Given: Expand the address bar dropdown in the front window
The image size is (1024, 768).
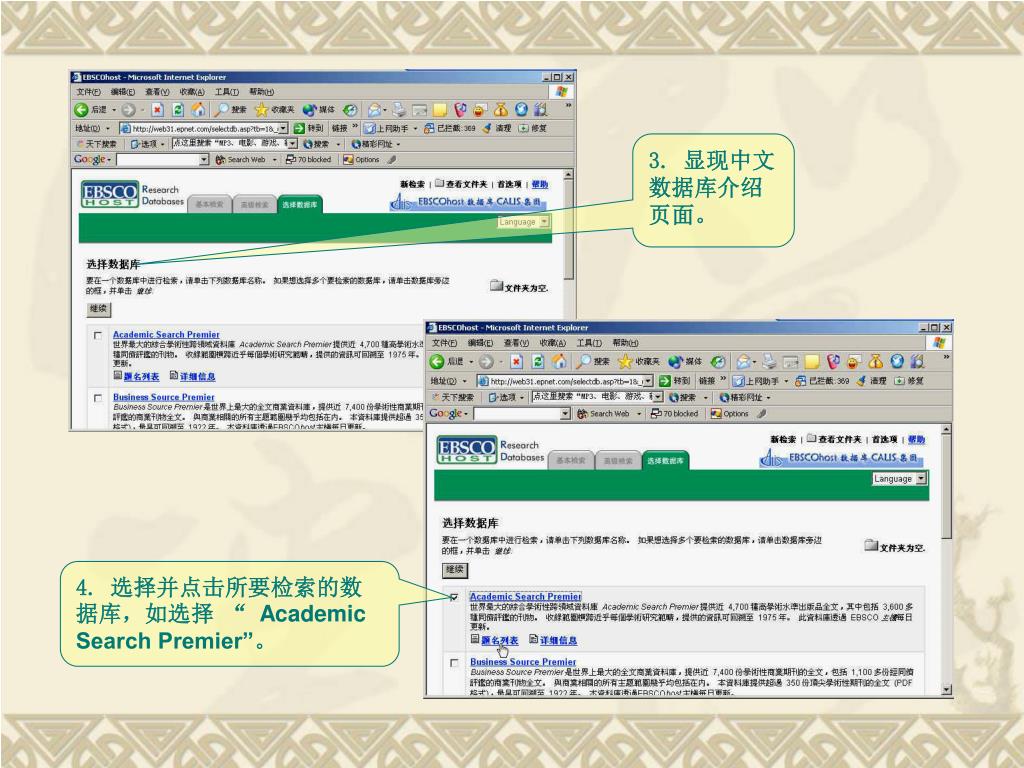Looking at the screenshot, I should (x=648, y=381).
